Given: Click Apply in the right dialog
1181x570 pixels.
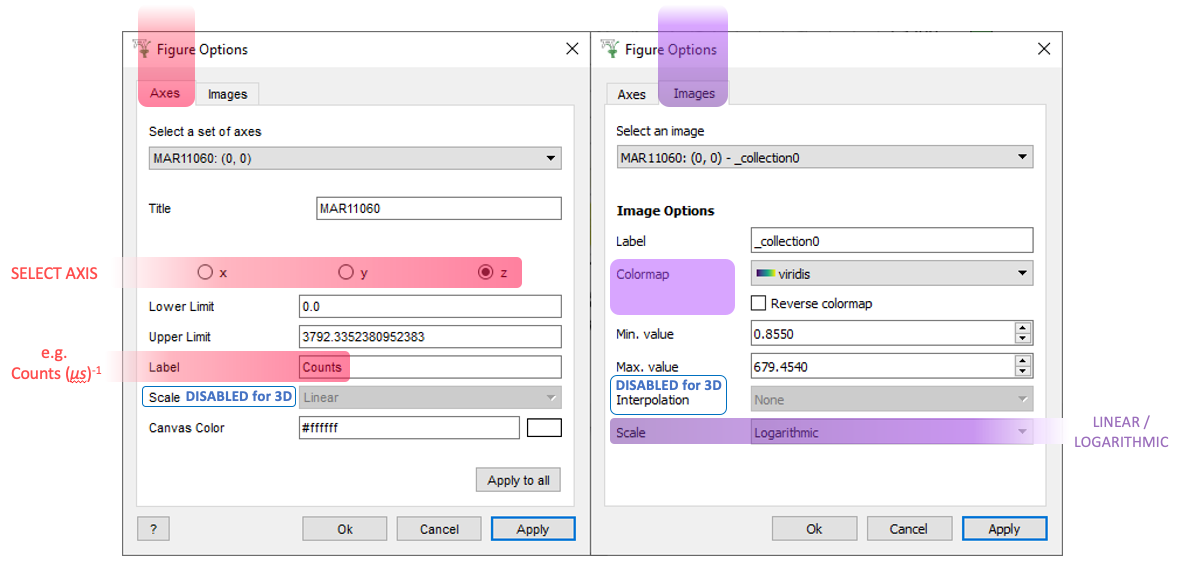Looking at the screenshot, I should click(x=1004, y=529).
